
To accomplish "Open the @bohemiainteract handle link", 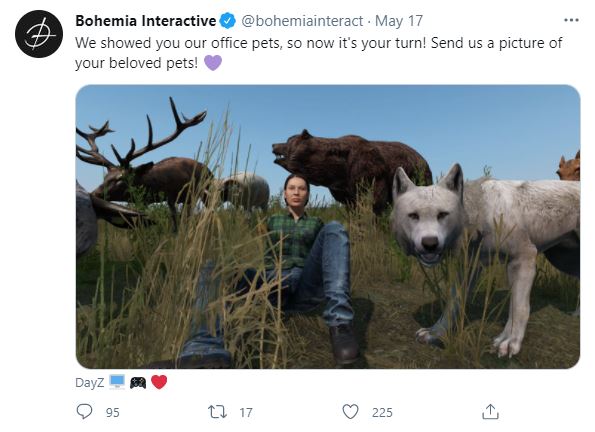I will coord(302,21).
